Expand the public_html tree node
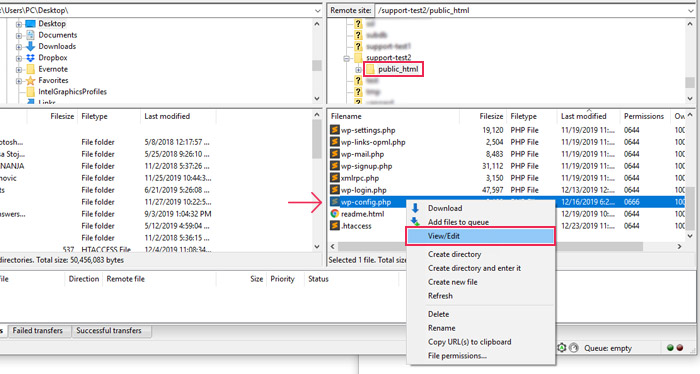Image resolution: width=700 pixels, height=374 pixels. (x=358, y=70)
